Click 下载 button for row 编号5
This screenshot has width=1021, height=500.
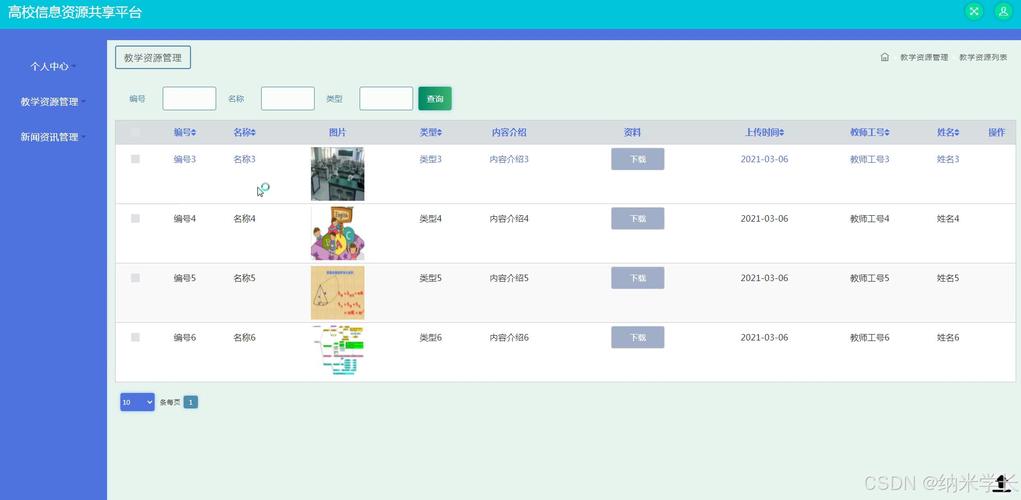pos(637,278)
